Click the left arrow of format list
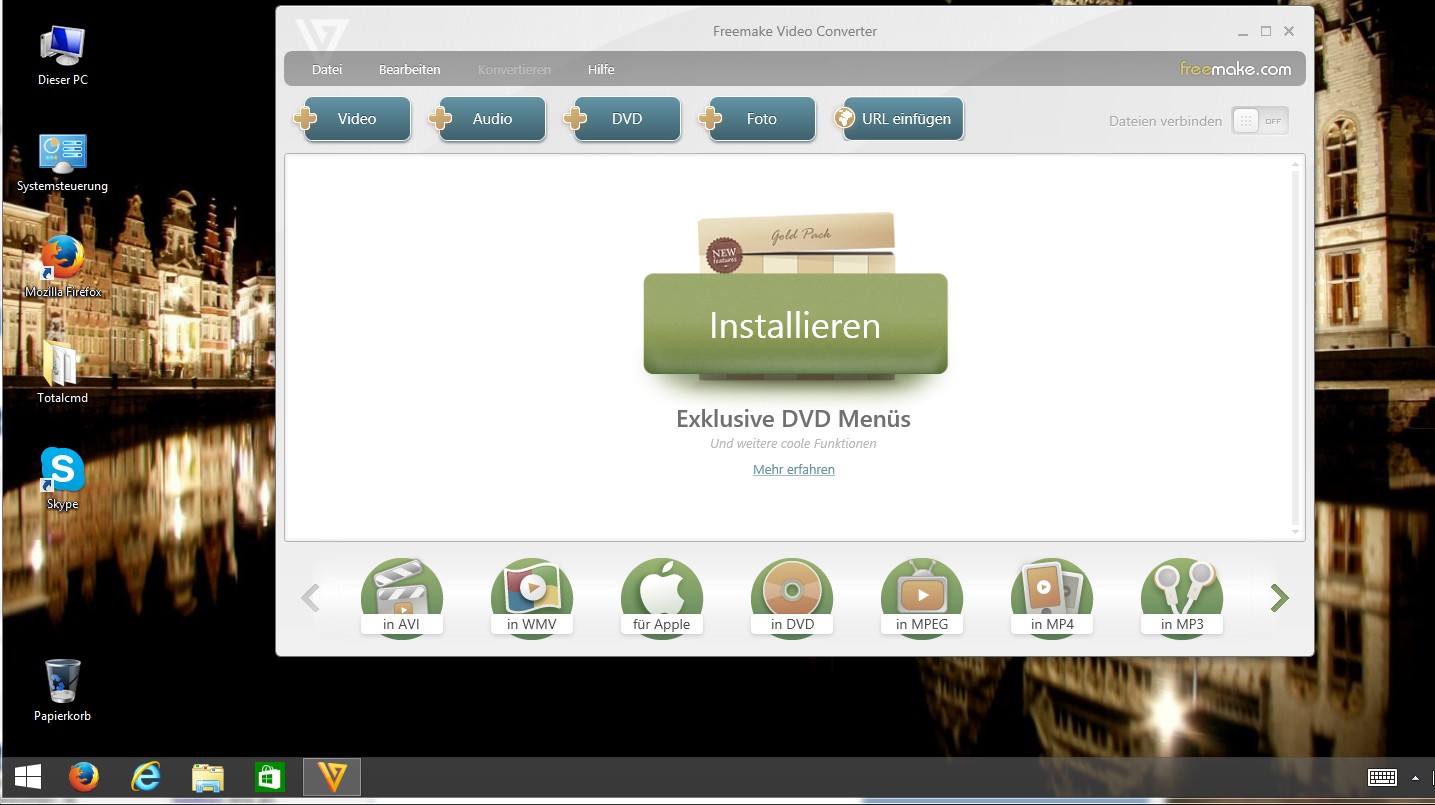The width and height of the screenshot is (1435, 805). (x=310, y=598)
